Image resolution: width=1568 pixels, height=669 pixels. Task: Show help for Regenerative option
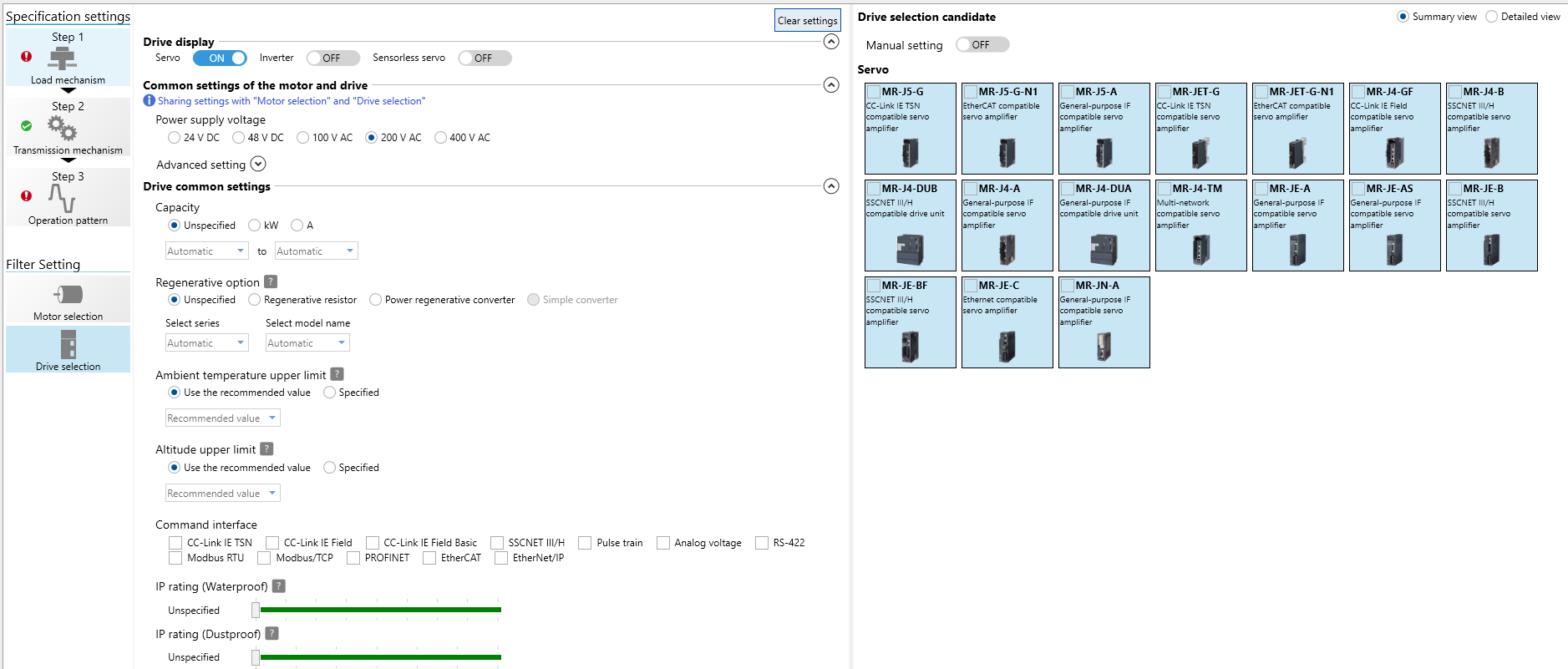pos(271,282)
